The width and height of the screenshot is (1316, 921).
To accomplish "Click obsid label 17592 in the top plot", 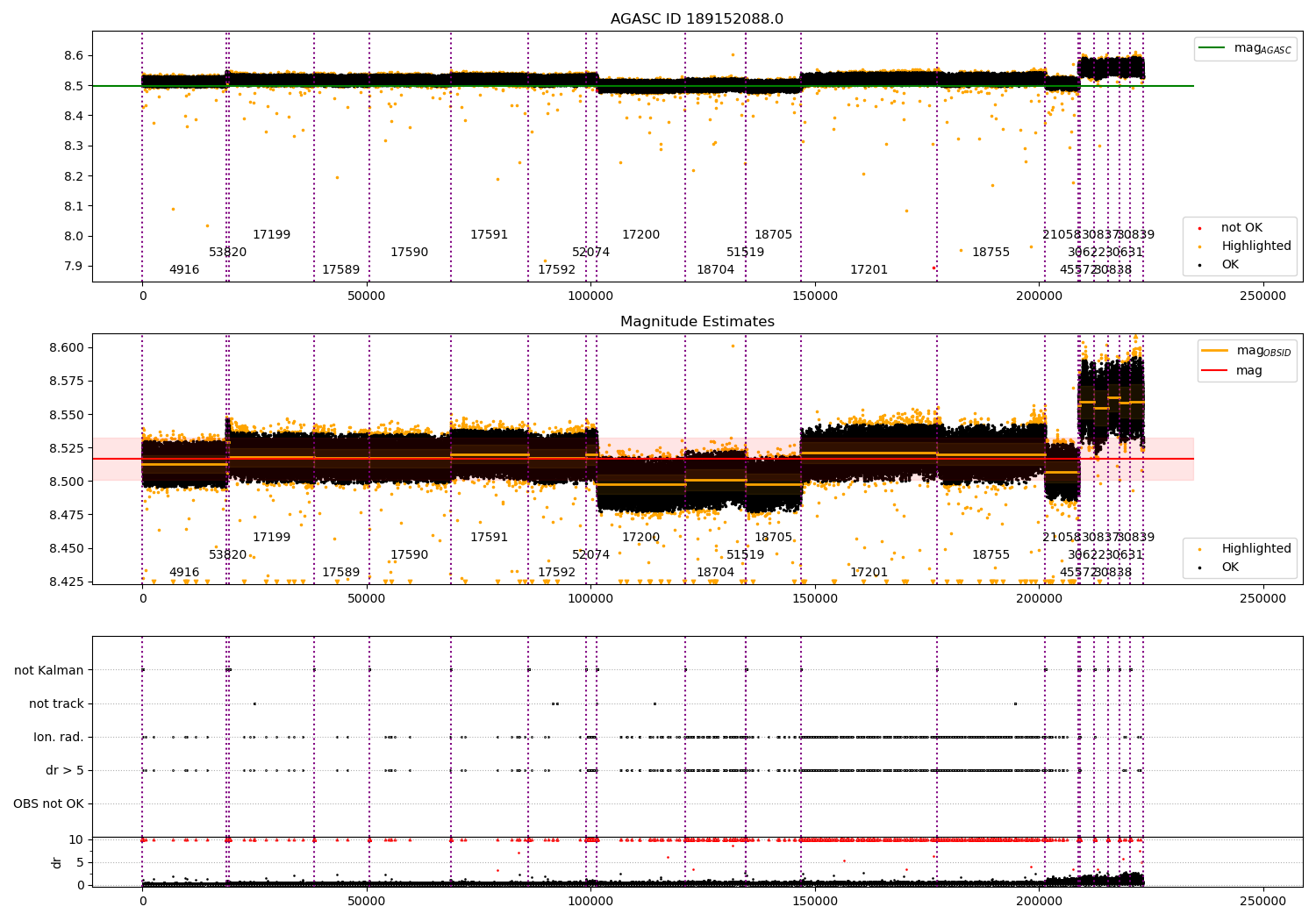I will (557, 270).
